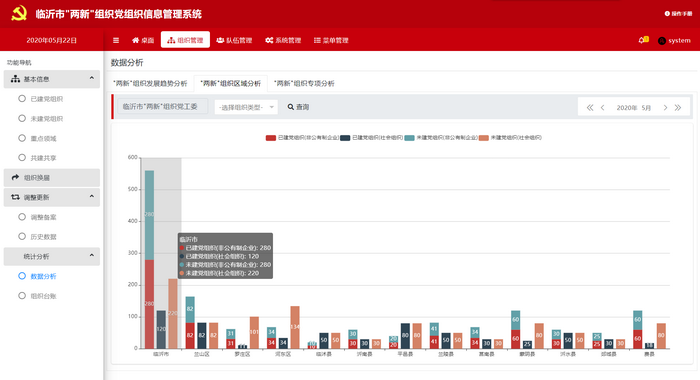The width and height of the screenshot is (700, 380).
Task: Click the 蒙阴县 axis label
Action: pos(527,354)
